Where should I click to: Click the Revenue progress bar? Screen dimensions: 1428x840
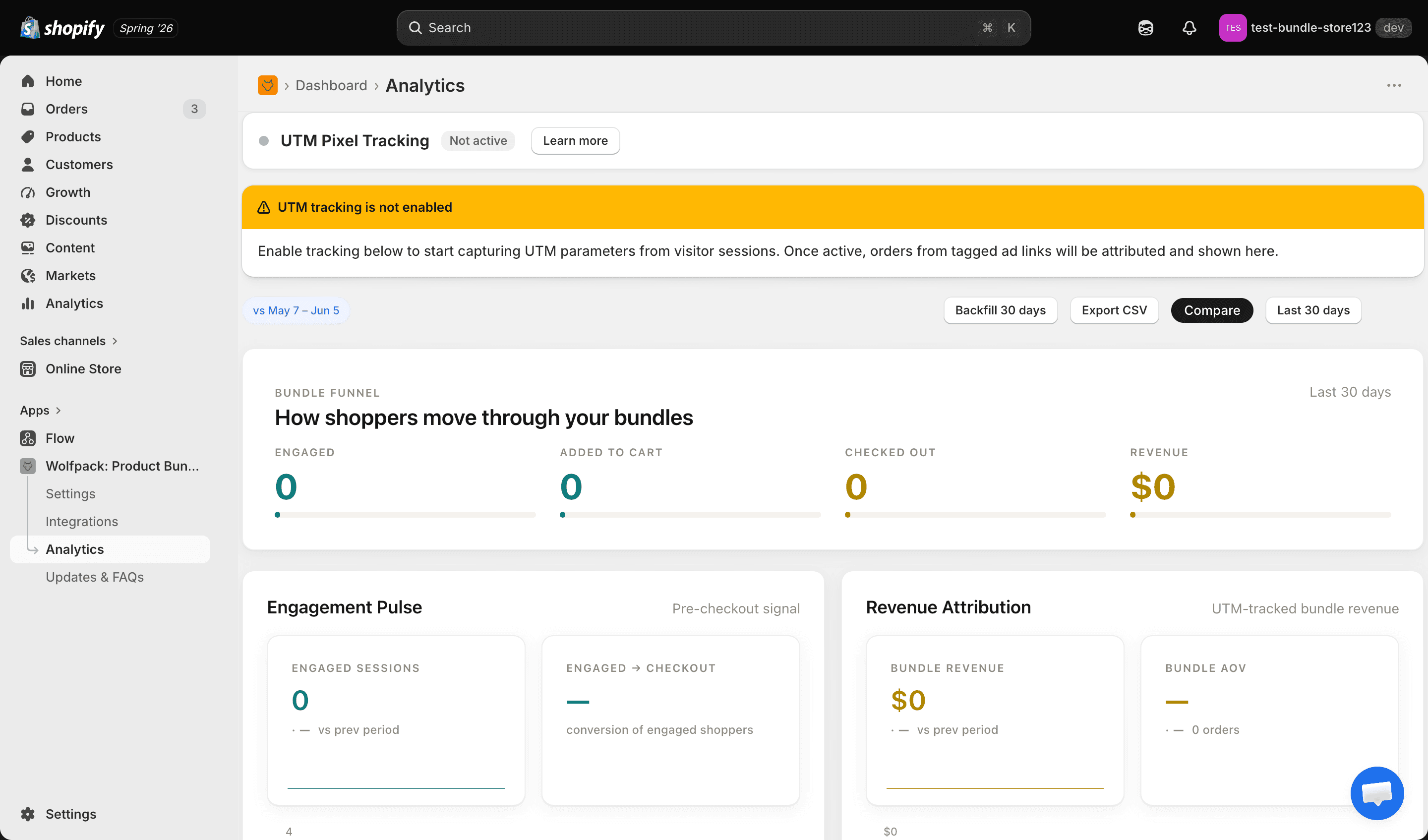tap(1260, 515)
